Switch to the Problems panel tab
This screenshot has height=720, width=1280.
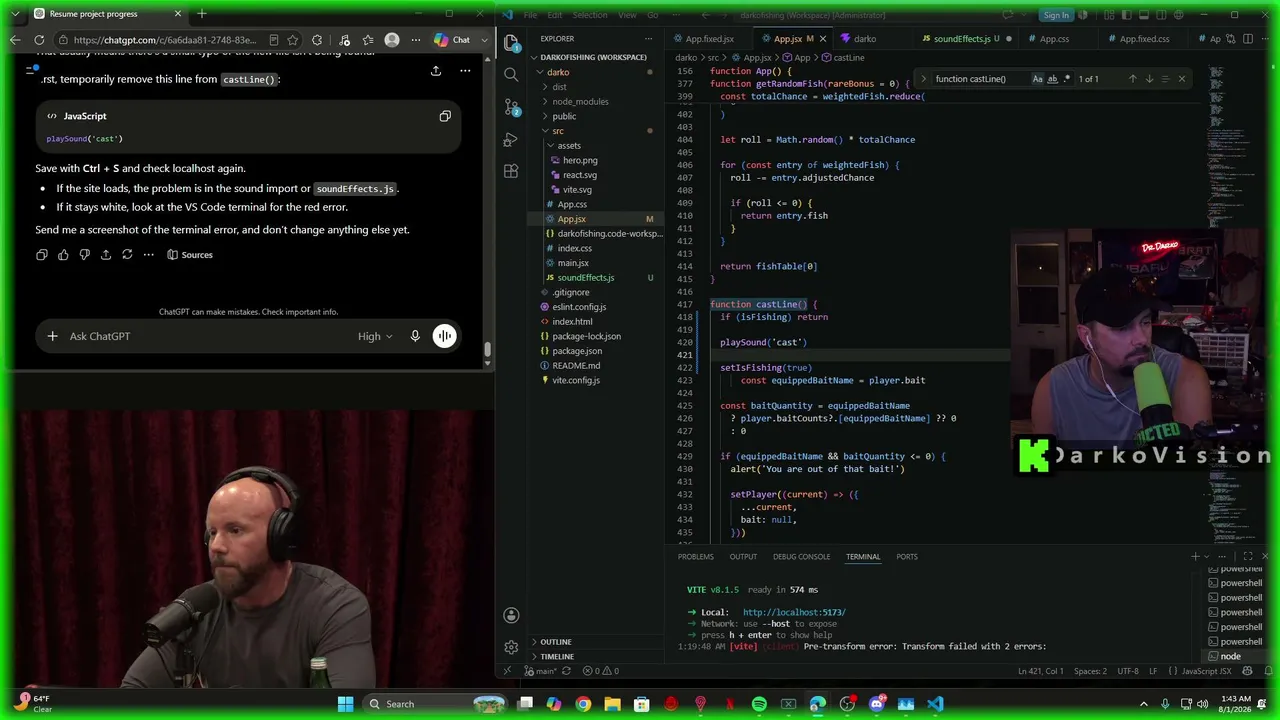[696, 557]
